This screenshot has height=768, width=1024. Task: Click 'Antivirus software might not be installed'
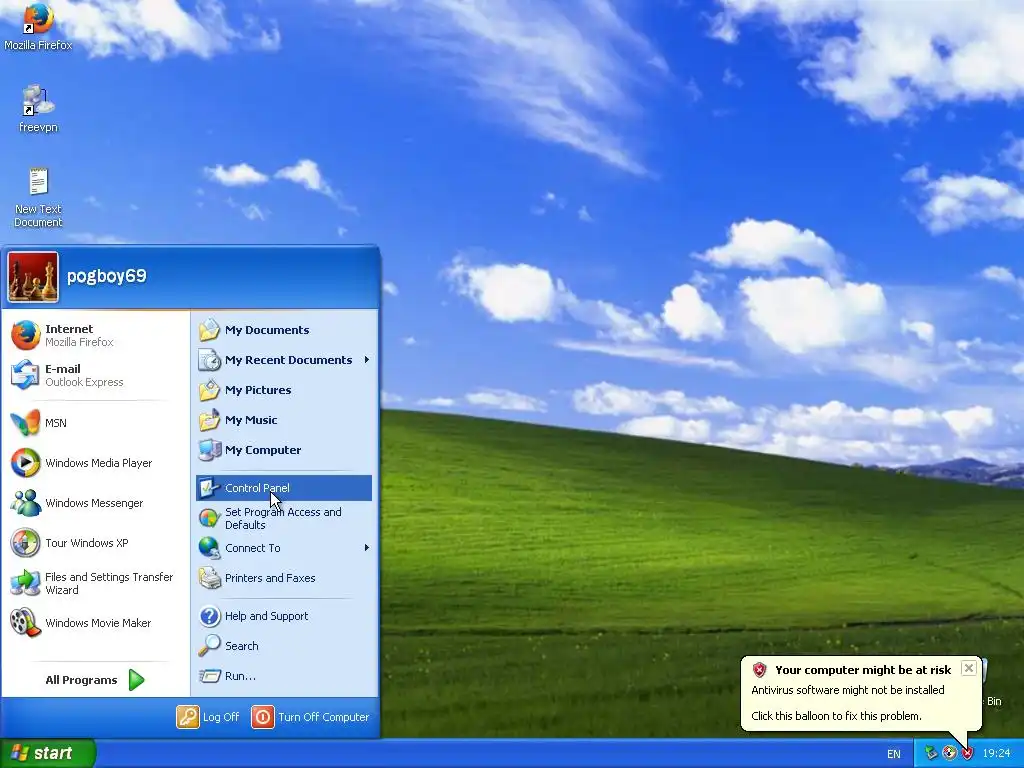[x=848, y=690]
